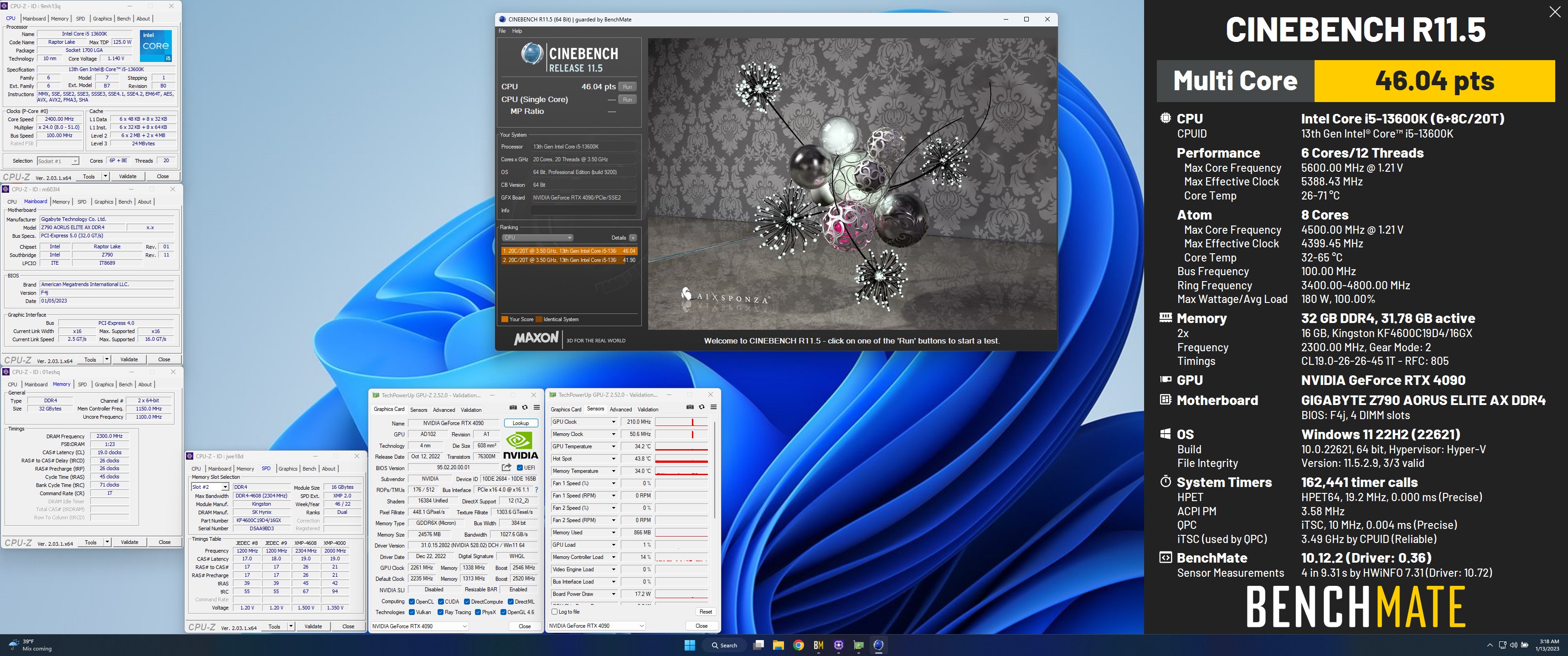Open Cinebench Help menu

517,31
